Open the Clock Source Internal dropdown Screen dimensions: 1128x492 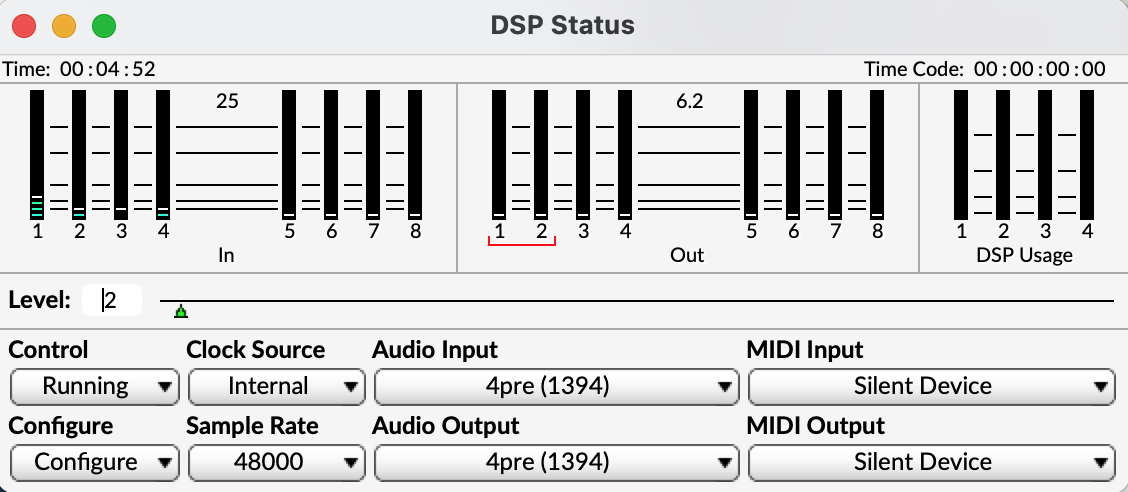click(275, 386)
